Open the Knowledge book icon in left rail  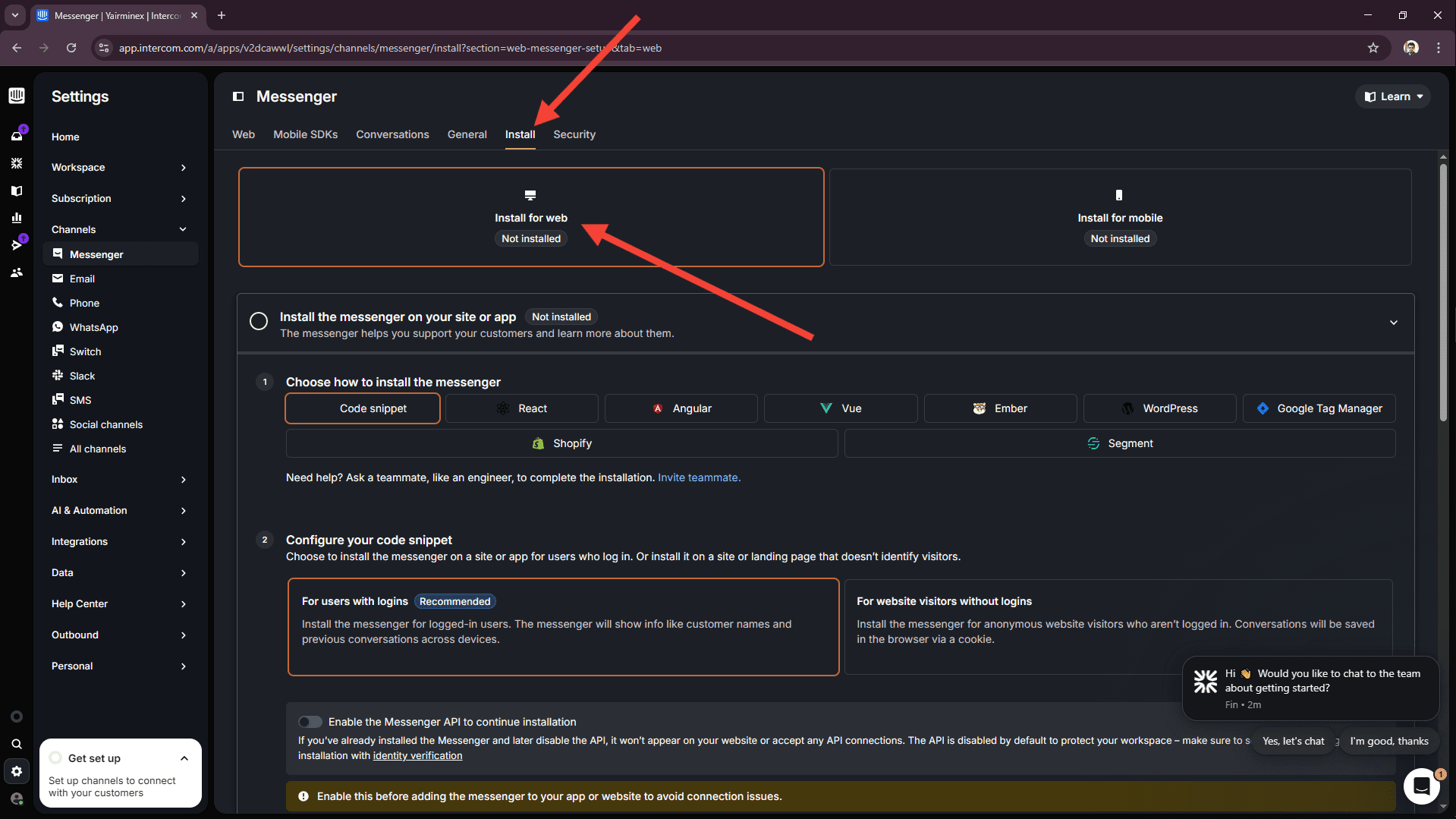coord(17,191)
